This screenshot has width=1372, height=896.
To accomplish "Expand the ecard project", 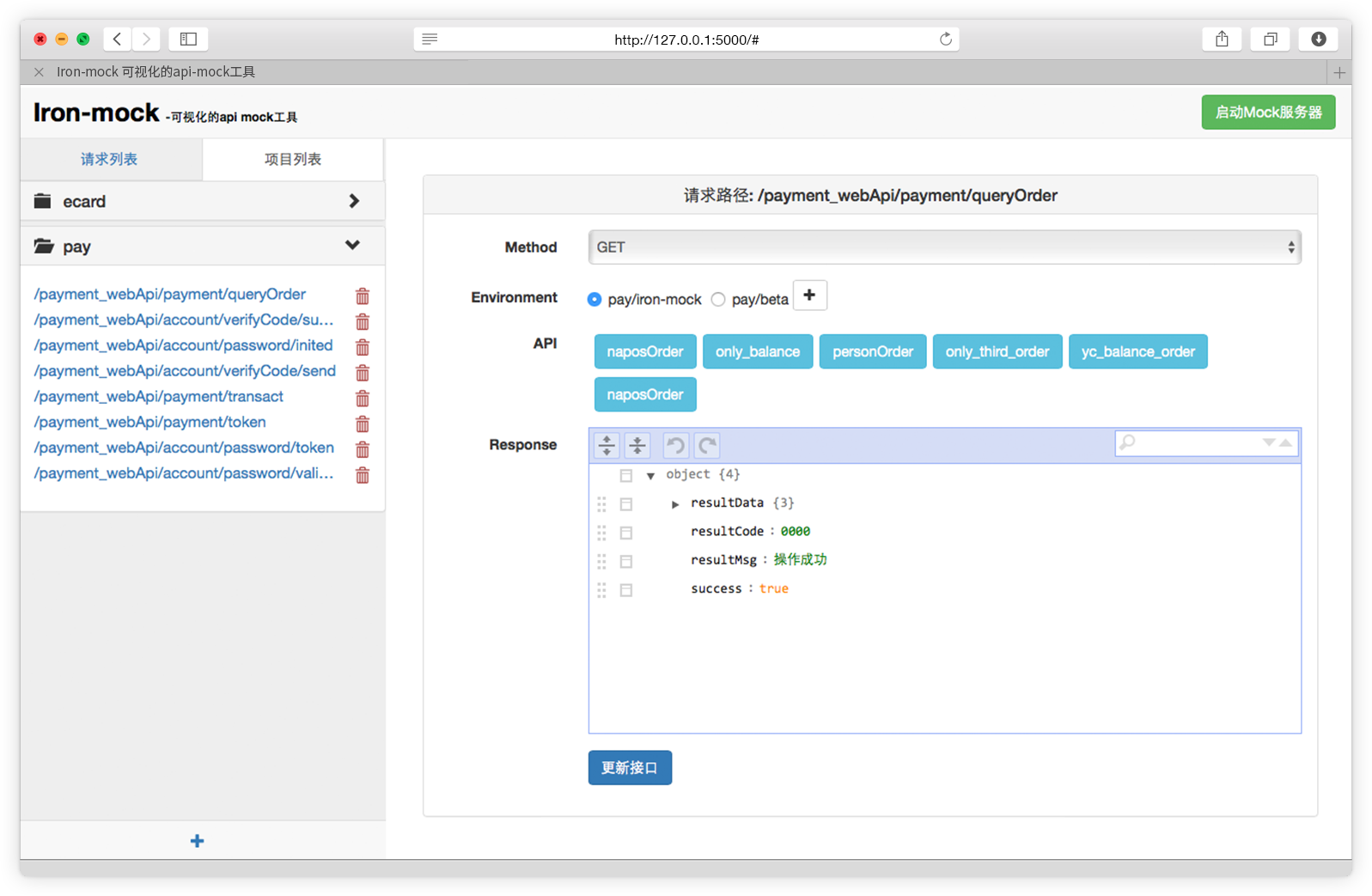I will pyautogui.click(x=354, y=201).
